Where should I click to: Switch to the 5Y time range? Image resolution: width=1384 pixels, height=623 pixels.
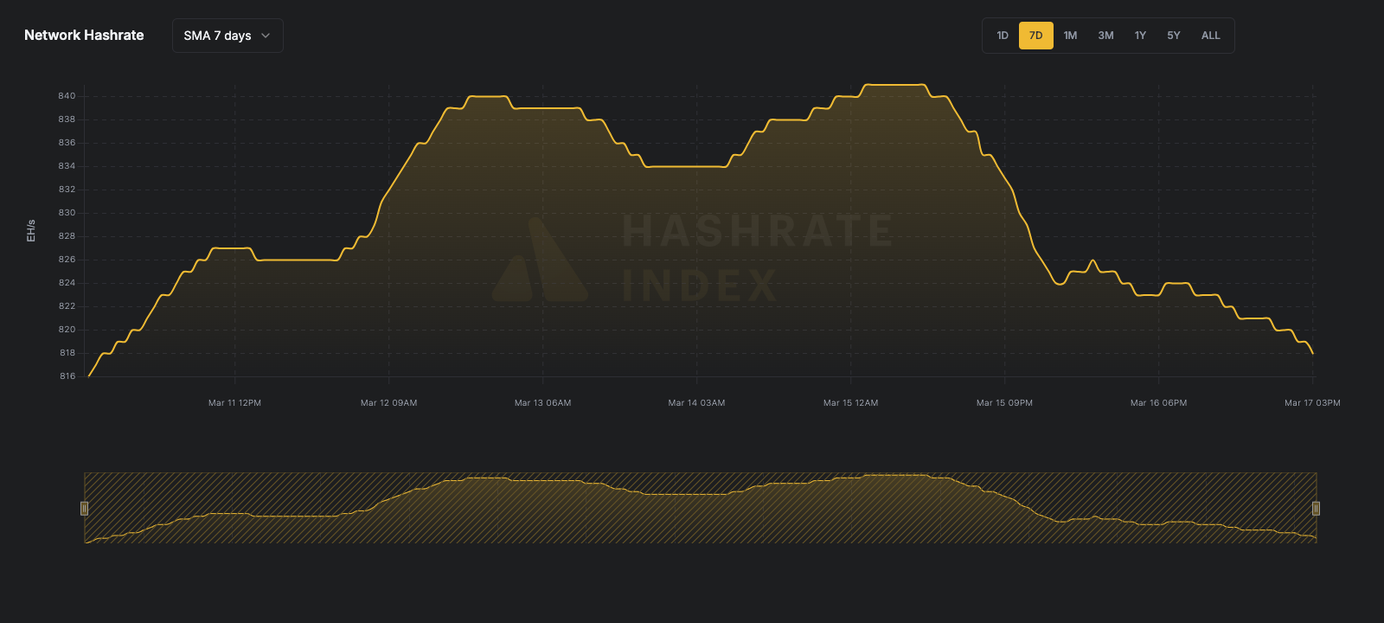point(1174,35)
